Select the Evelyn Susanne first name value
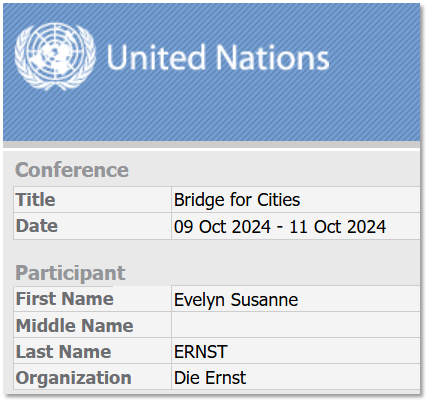The width and height of the screenshot is (429, 403). (236, 299)
